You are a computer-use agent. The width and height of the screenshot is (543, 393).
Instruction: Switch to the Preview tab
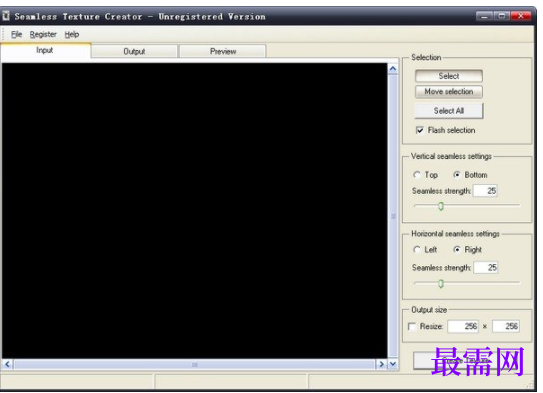point(223,51)
